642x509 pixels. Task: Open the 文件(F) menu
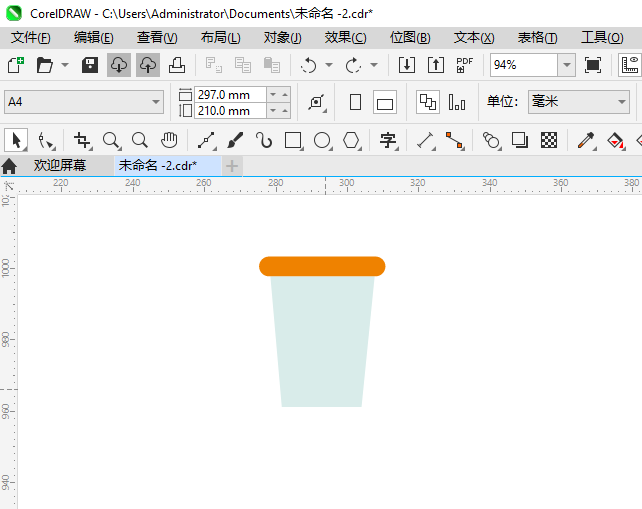coord(30,38)
